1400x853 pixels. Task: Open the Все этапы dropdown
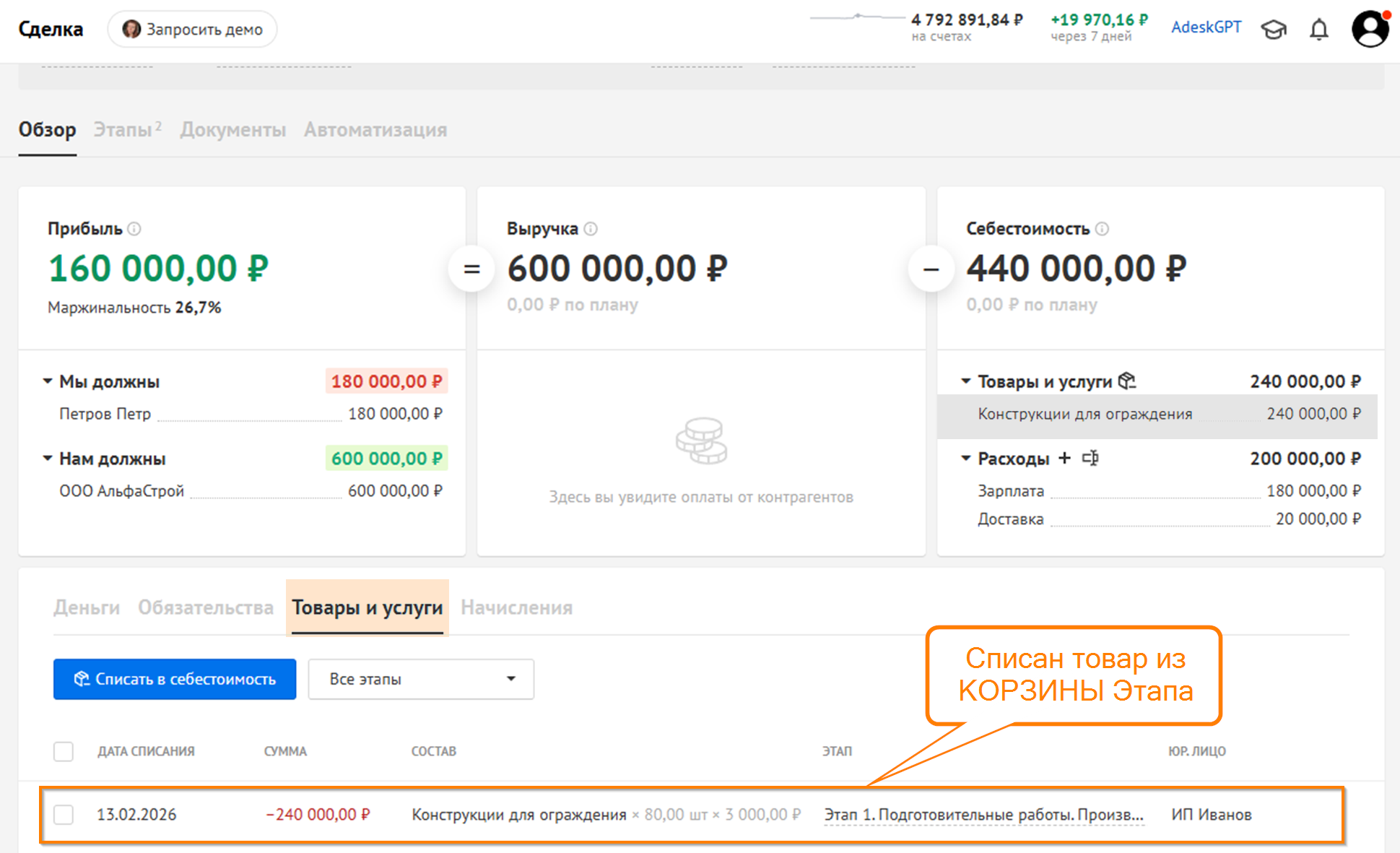coord(420,679)
